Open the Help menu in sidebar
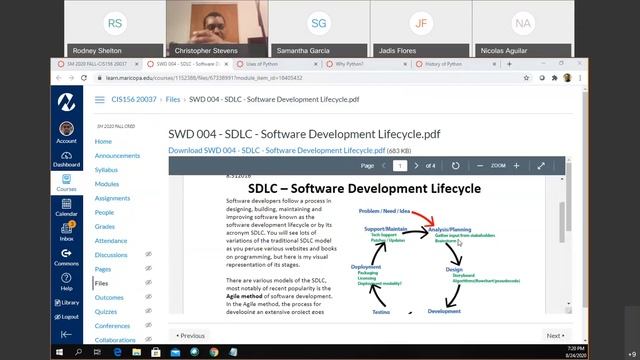 click(66, 282)
